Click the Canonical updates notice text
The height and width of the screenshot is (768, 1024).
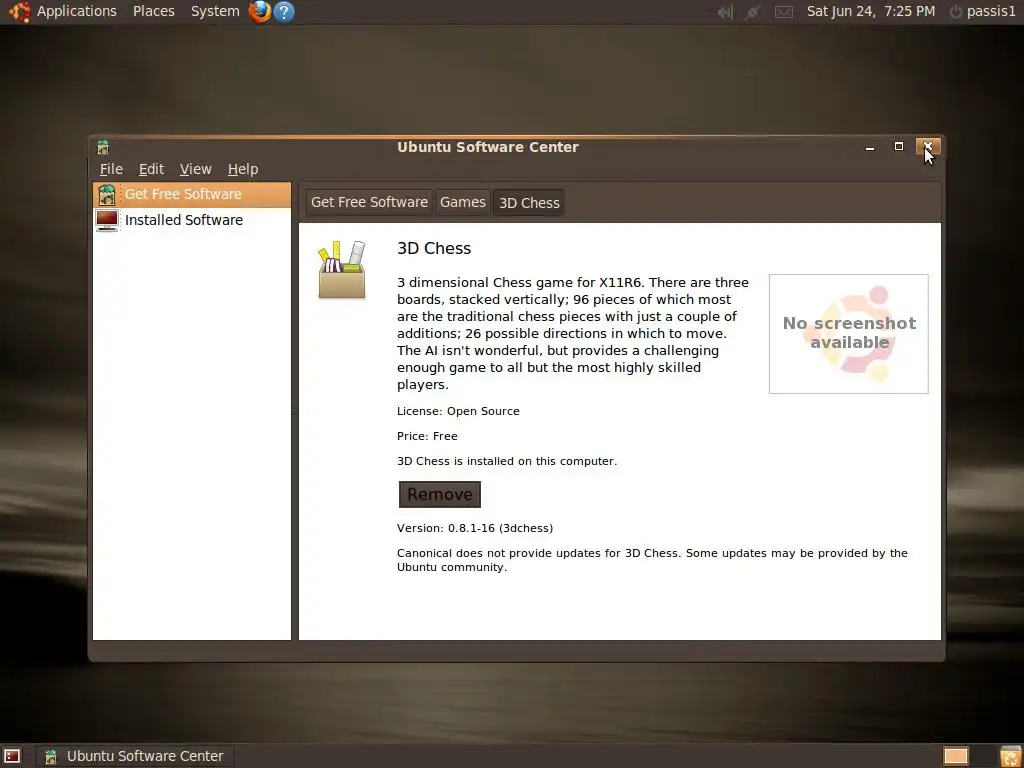tap(652, 560)
